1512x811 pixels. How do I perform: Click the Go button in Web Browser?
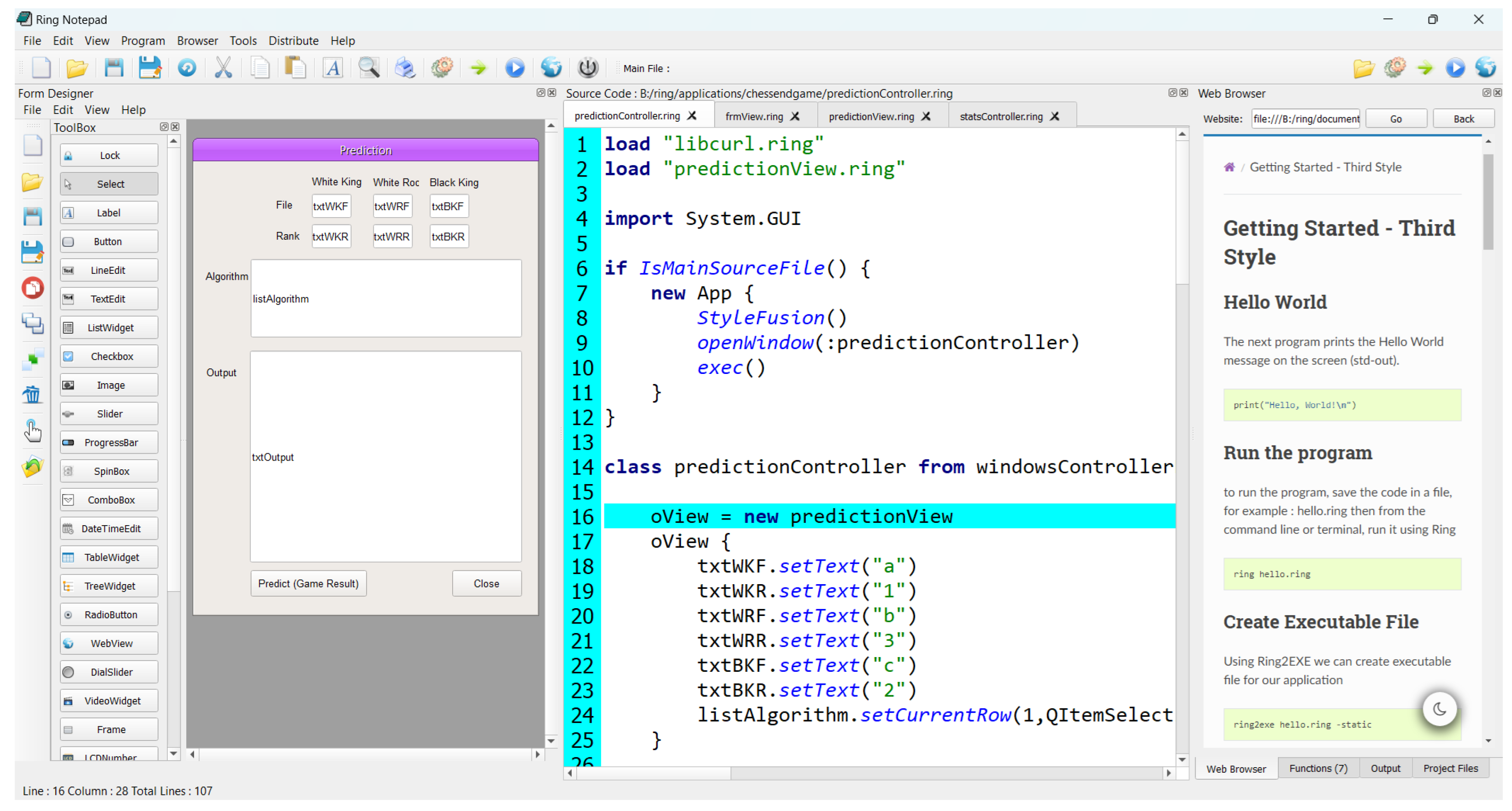[x=1395, y=118]
